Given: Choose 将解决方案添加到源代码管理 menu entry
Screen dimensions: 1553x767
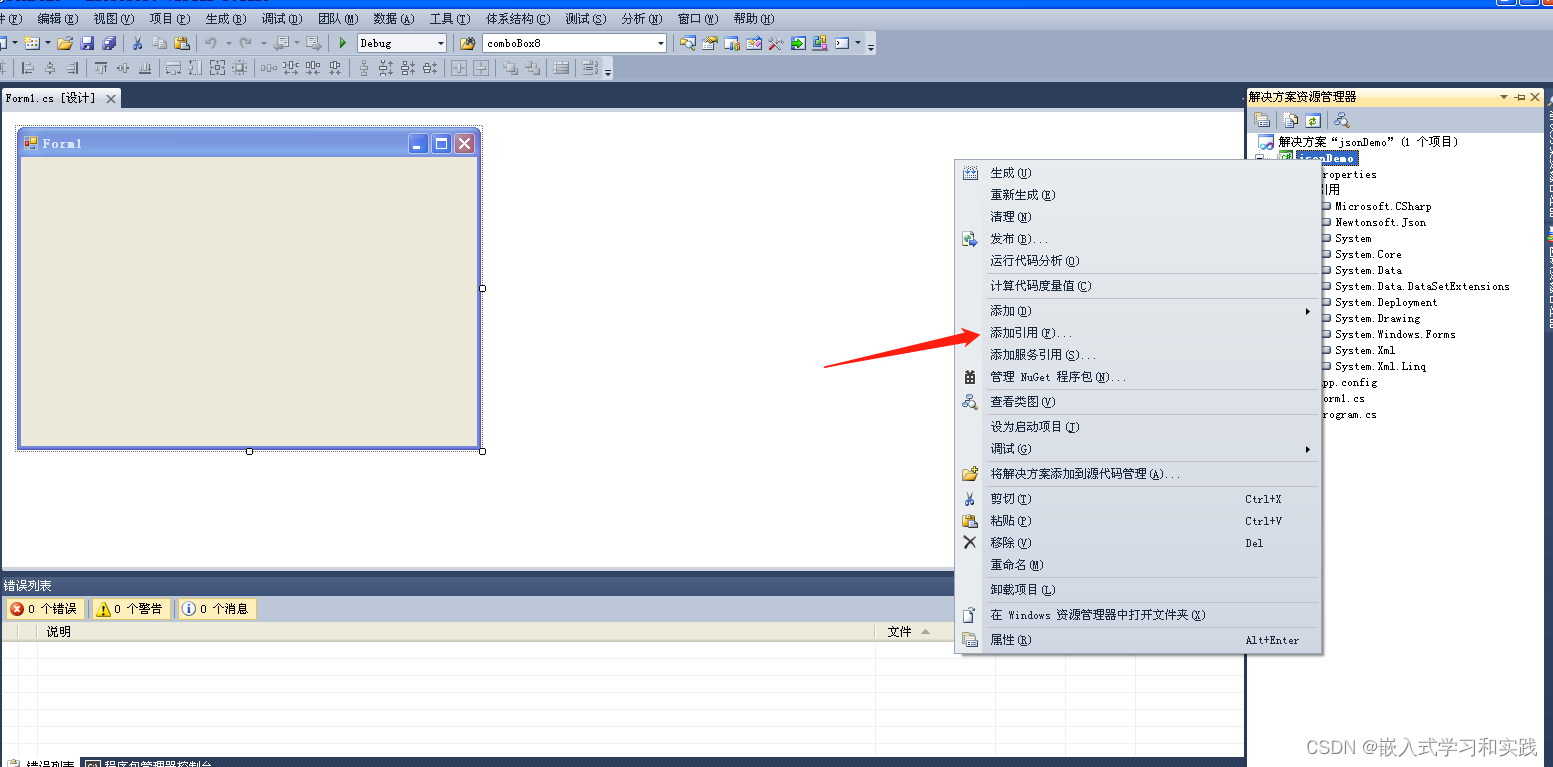Looking at the screenshot, I should pos(1138,474).
